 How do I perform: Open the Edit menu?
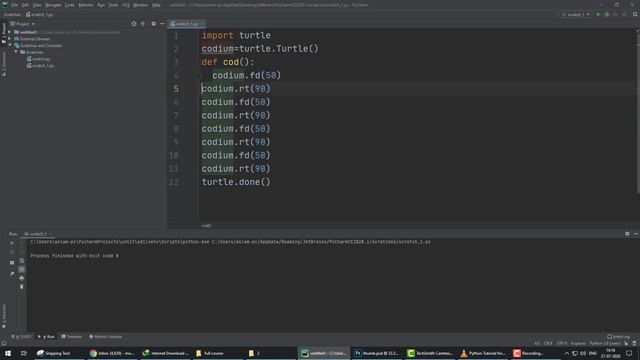[25, 5]
